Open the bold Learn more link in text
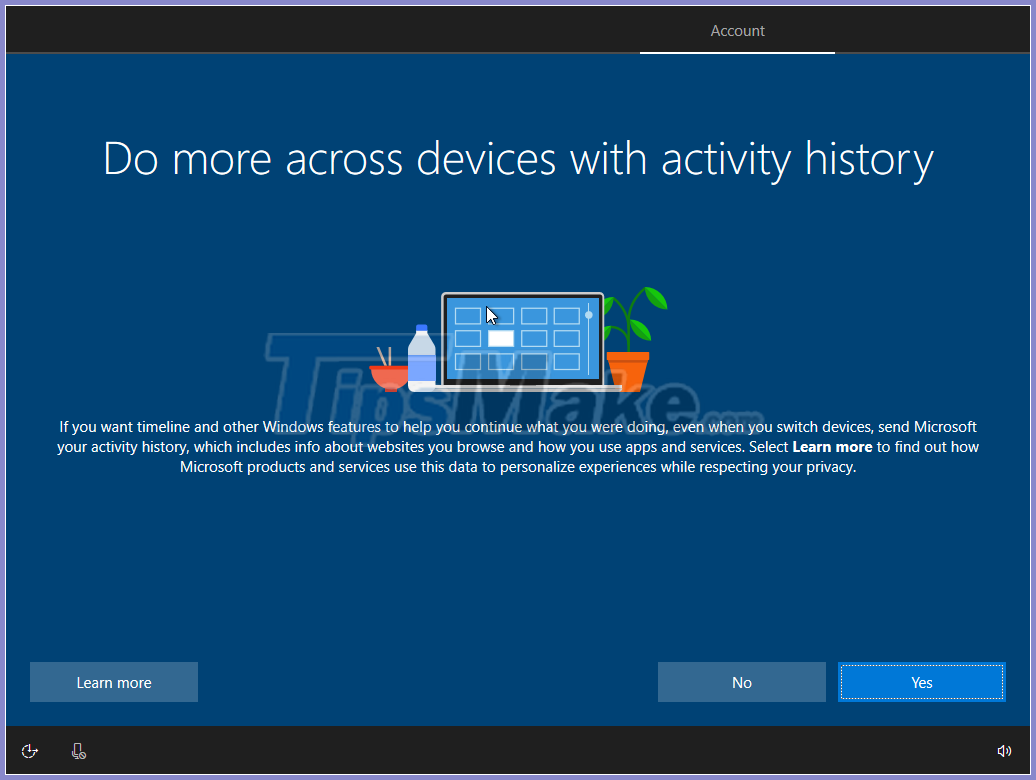This screenshot has height=780, width=1036. click(x=831, y=446)
